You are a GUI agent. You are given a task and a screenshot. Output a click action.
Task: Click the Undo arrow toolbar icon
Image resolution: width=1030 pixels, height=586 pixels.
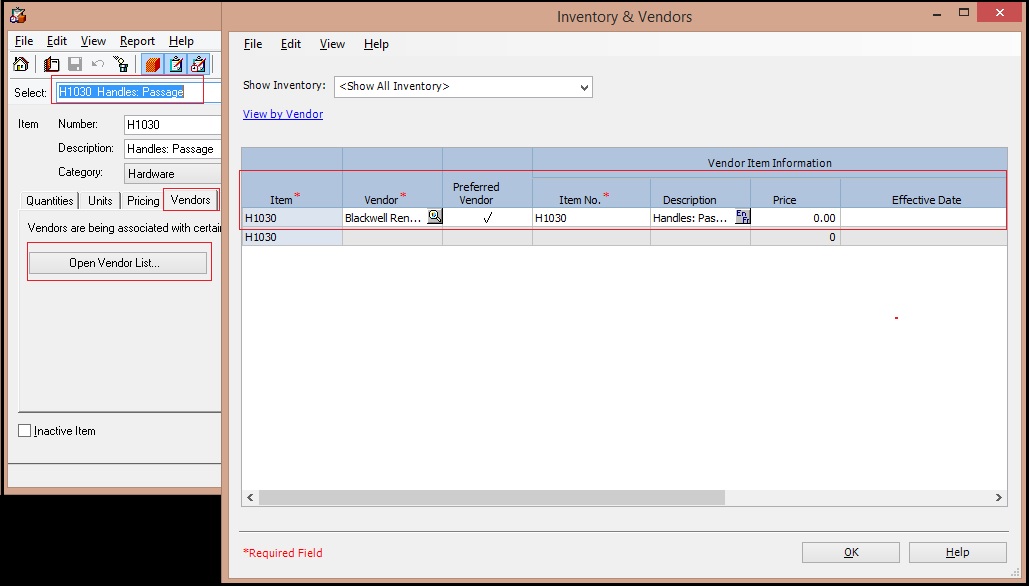click(98, 65)
